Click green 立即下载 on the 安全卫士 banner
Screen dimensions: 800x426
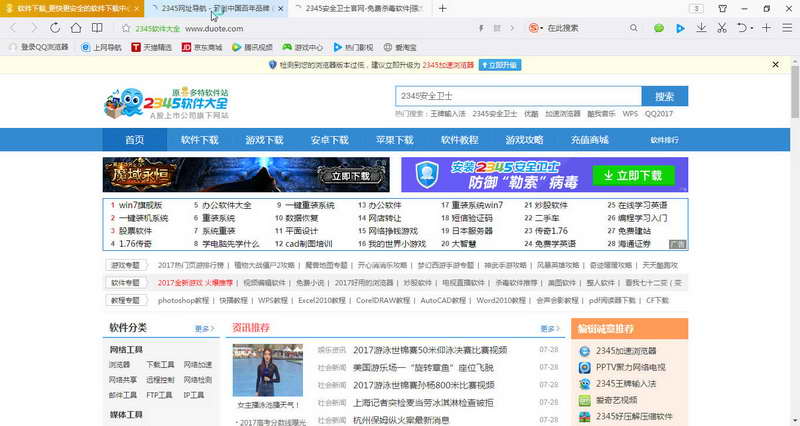[633, 176]
